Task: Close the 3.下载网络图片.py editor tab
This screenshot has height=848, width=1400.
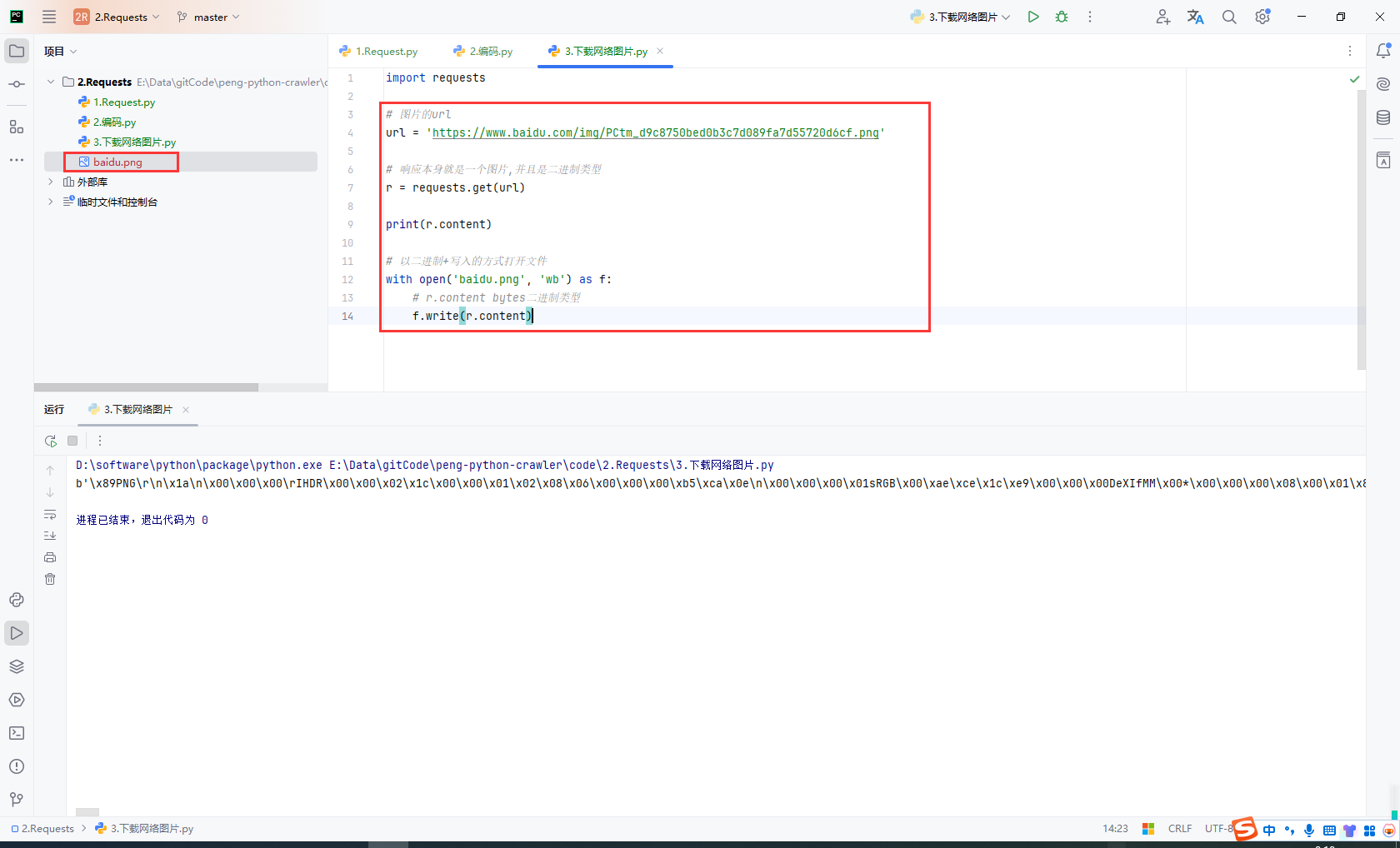Action: click(660, 51)
